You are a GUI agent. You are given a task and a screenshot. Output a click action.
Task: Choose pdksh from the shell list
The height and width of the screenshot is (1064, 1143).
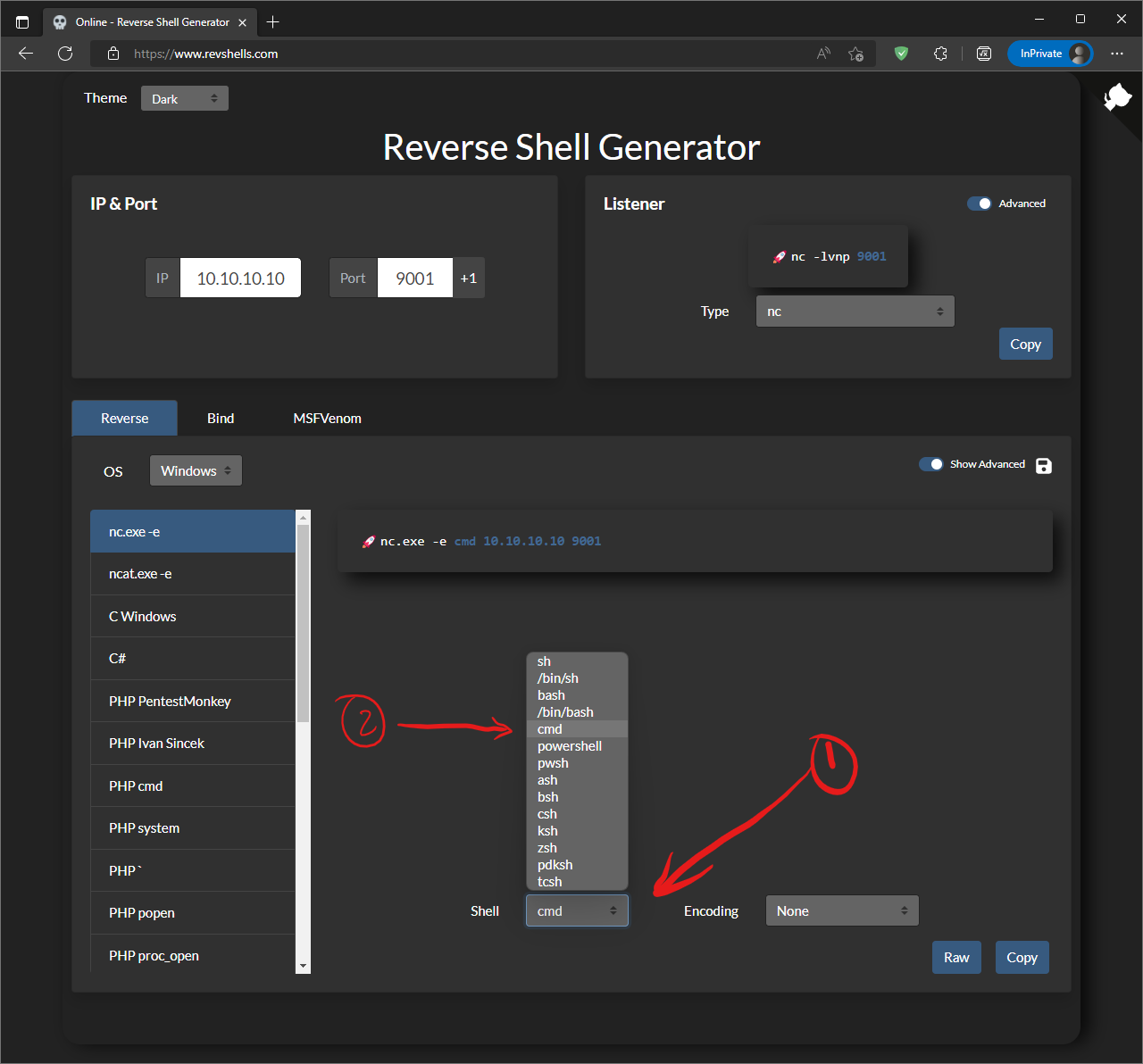[x=577, y=865]
